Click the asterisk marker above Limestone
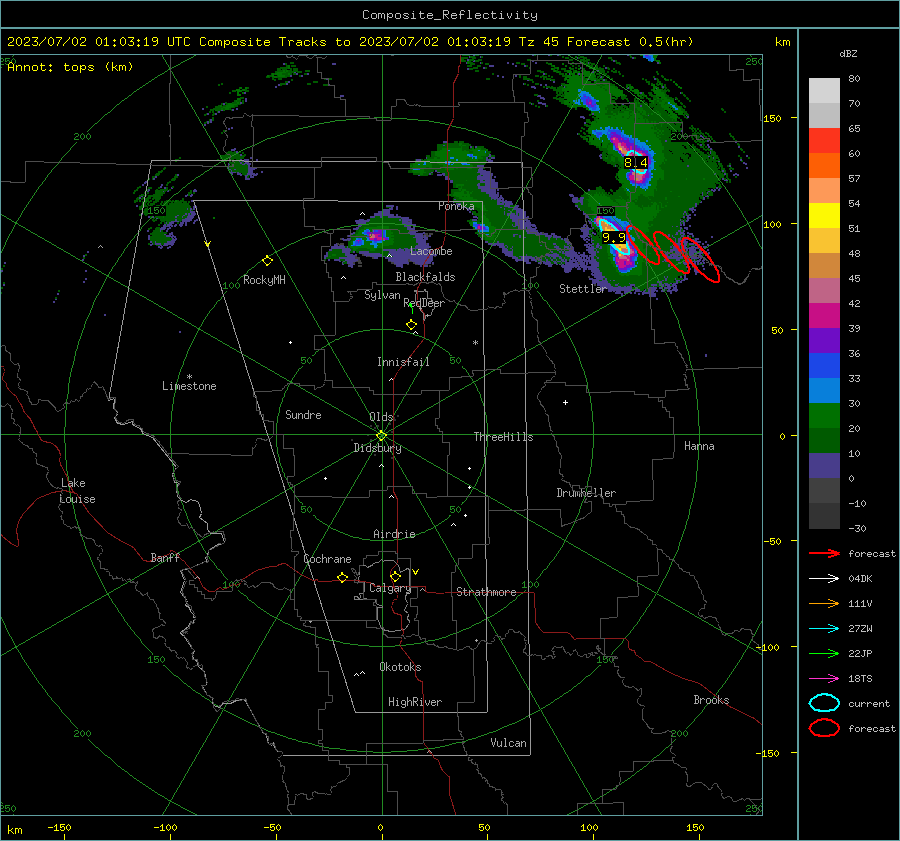This screenshot has height=841, width=900. (x=189, y=377)
